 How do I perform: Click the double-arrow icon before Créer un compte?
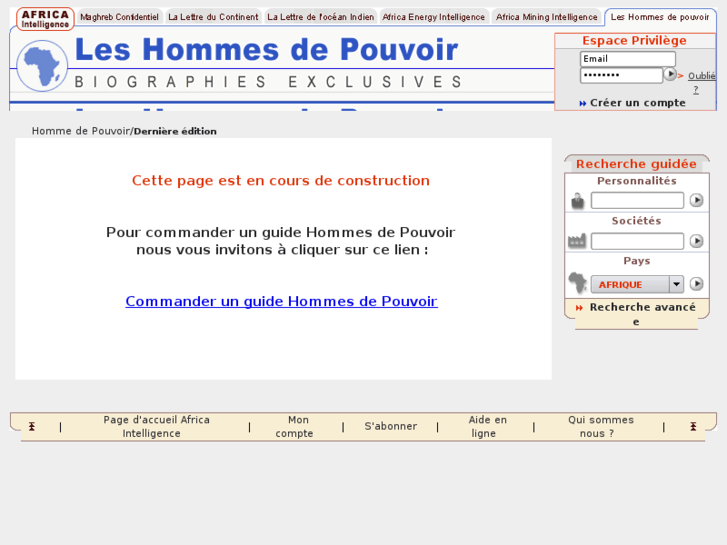pyautogui.click(x=582, y=103)
